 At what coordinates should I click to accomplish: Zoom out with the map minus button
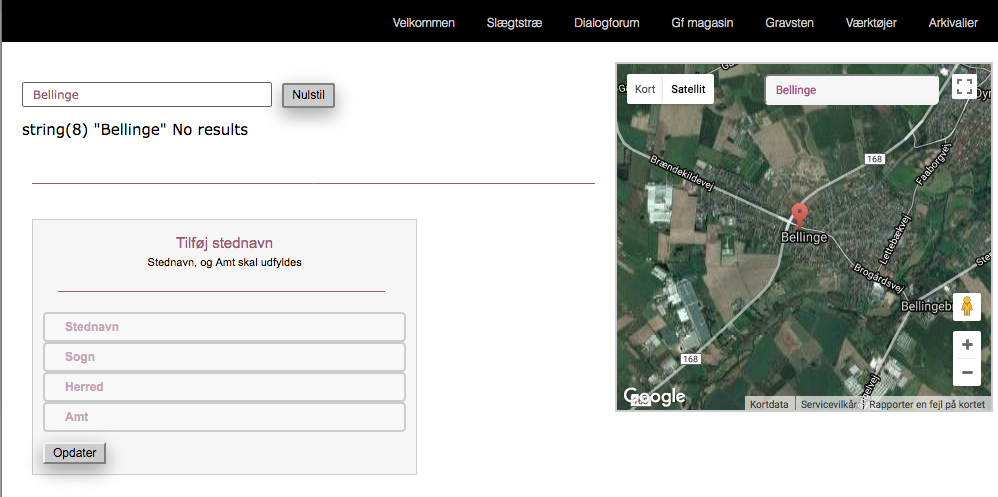click(x=966, y=373)
